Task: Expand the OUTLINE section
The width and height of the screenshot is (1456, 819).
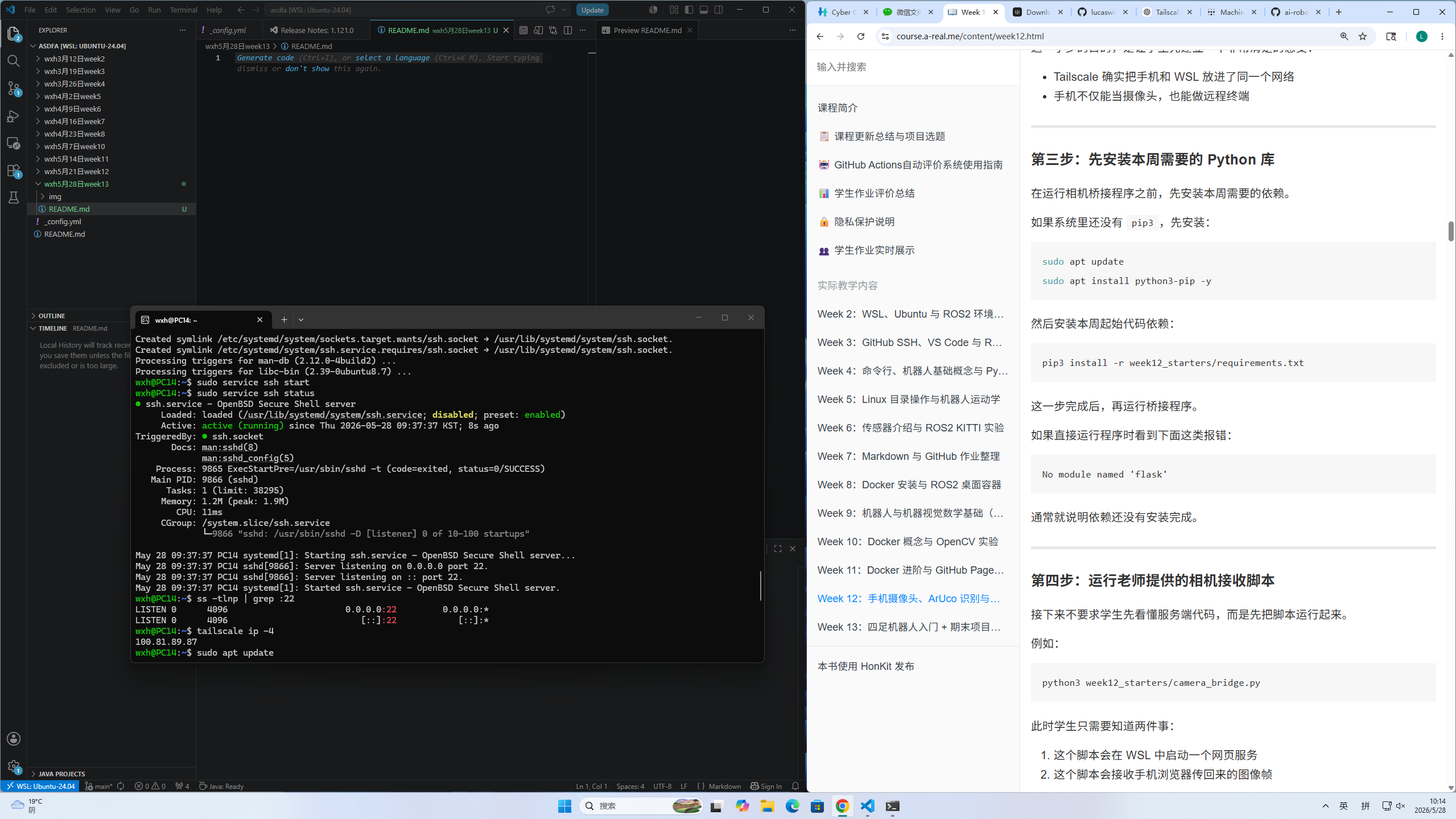Action: 51,316
